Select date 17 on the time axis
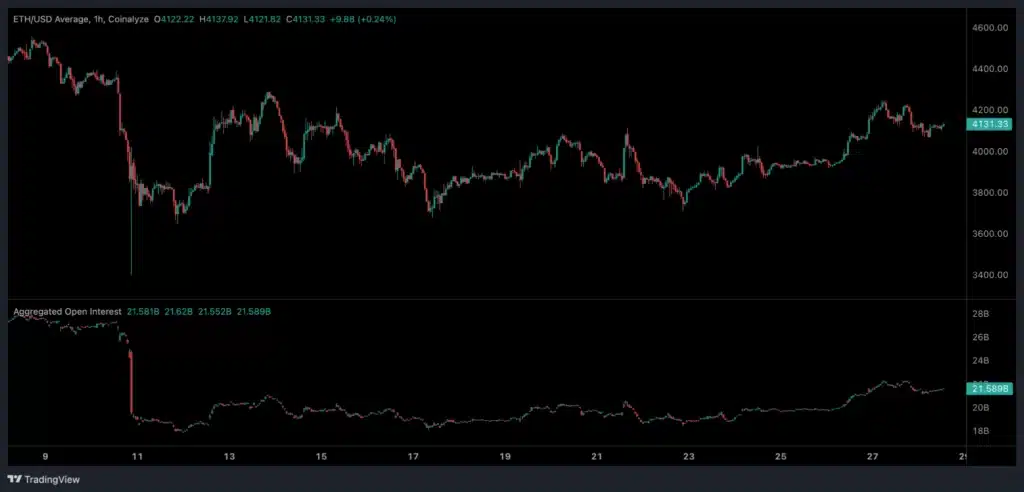 point(413,457)
